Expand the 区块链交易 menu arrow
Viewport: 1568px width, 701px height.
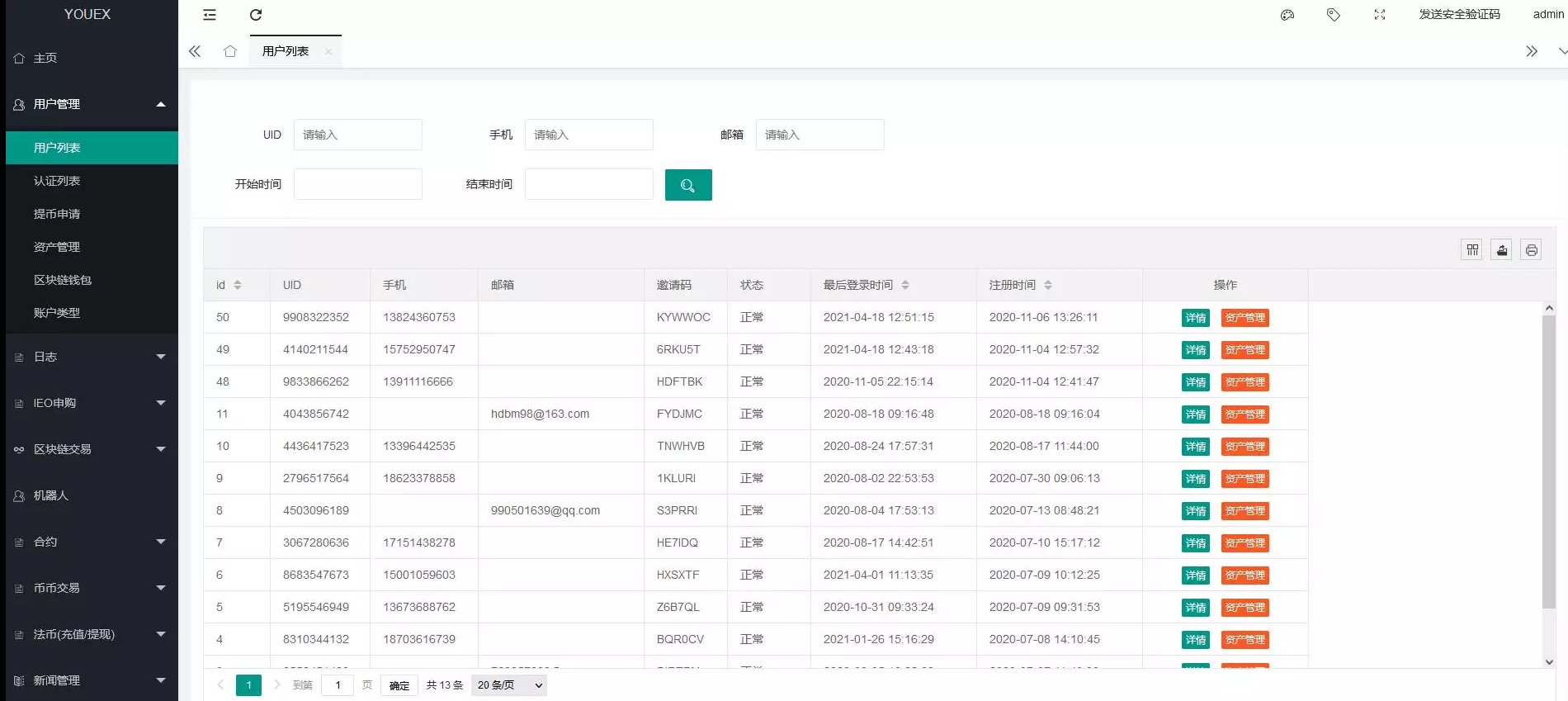[161, 449]
